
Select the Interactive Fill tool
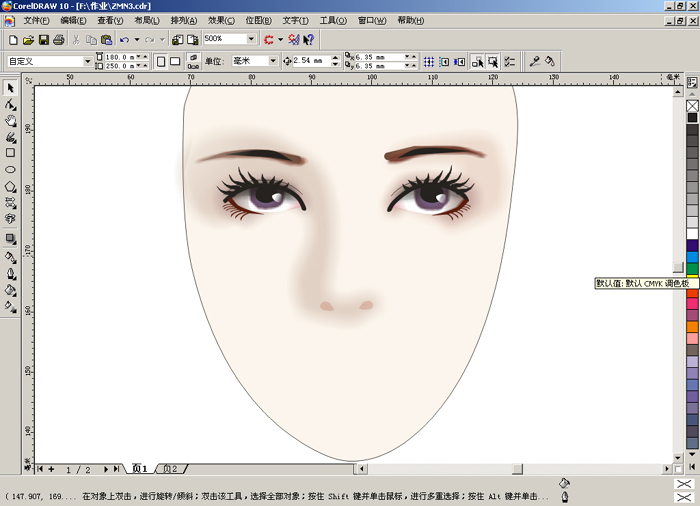pyautogui.click(x=10, y=307)
